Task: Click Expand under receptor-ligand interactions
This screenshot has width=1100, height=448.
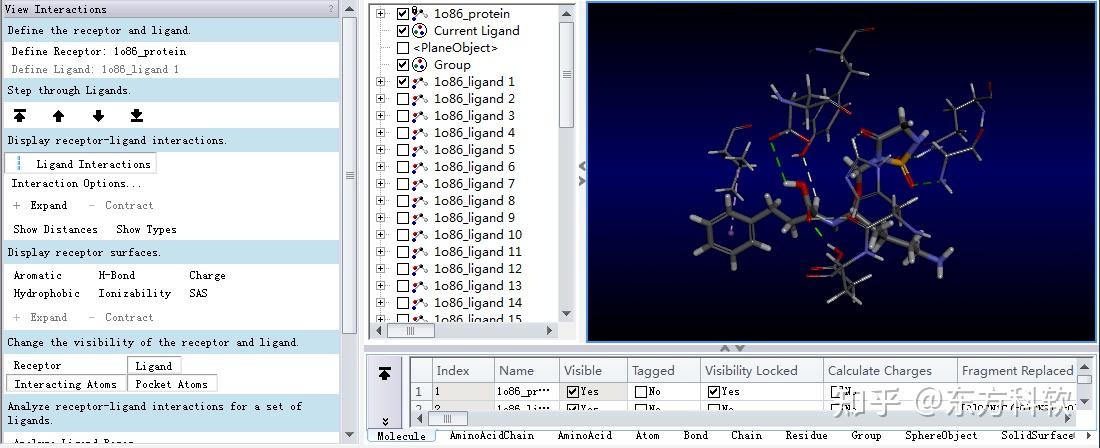Action: 41,205
